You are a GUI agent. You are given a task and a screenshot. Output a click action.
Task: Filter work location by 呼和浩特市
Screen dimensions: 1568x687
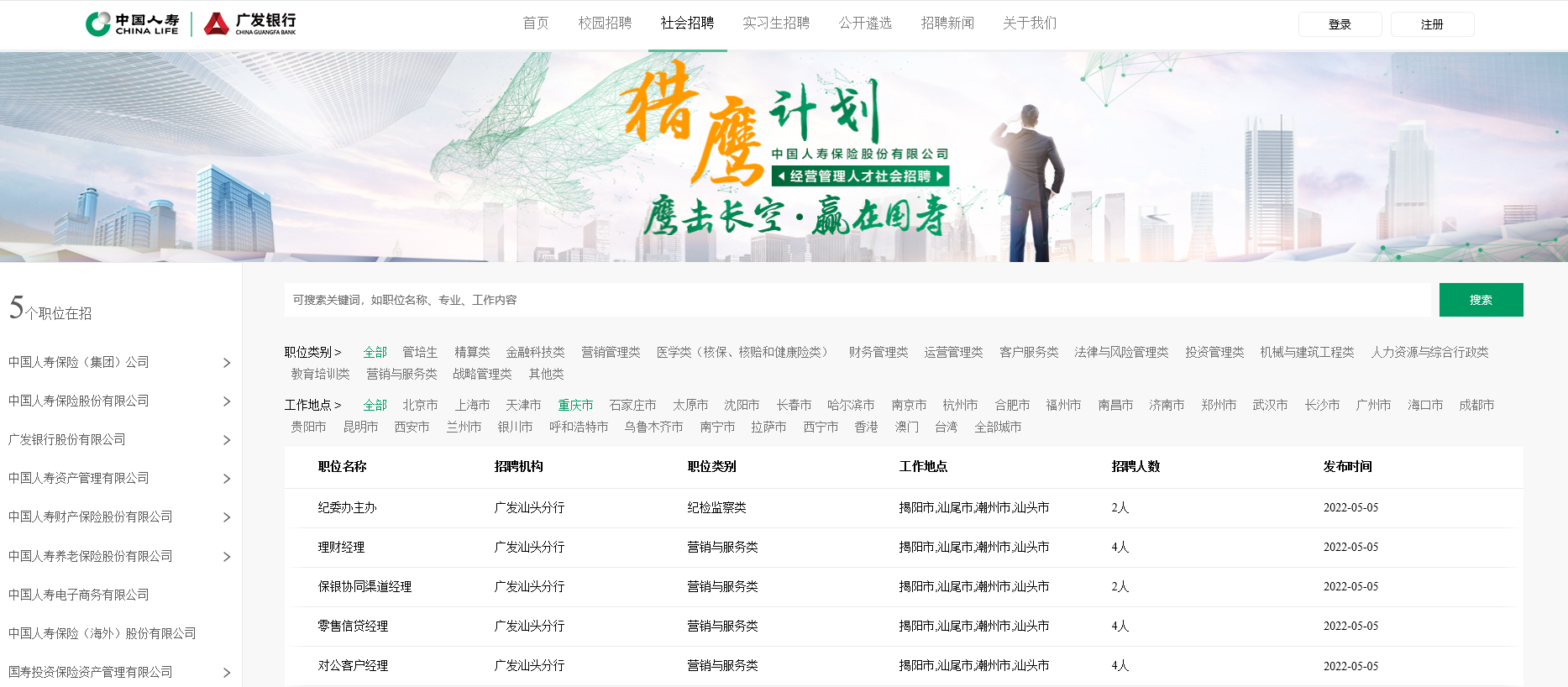click(579, 427)
